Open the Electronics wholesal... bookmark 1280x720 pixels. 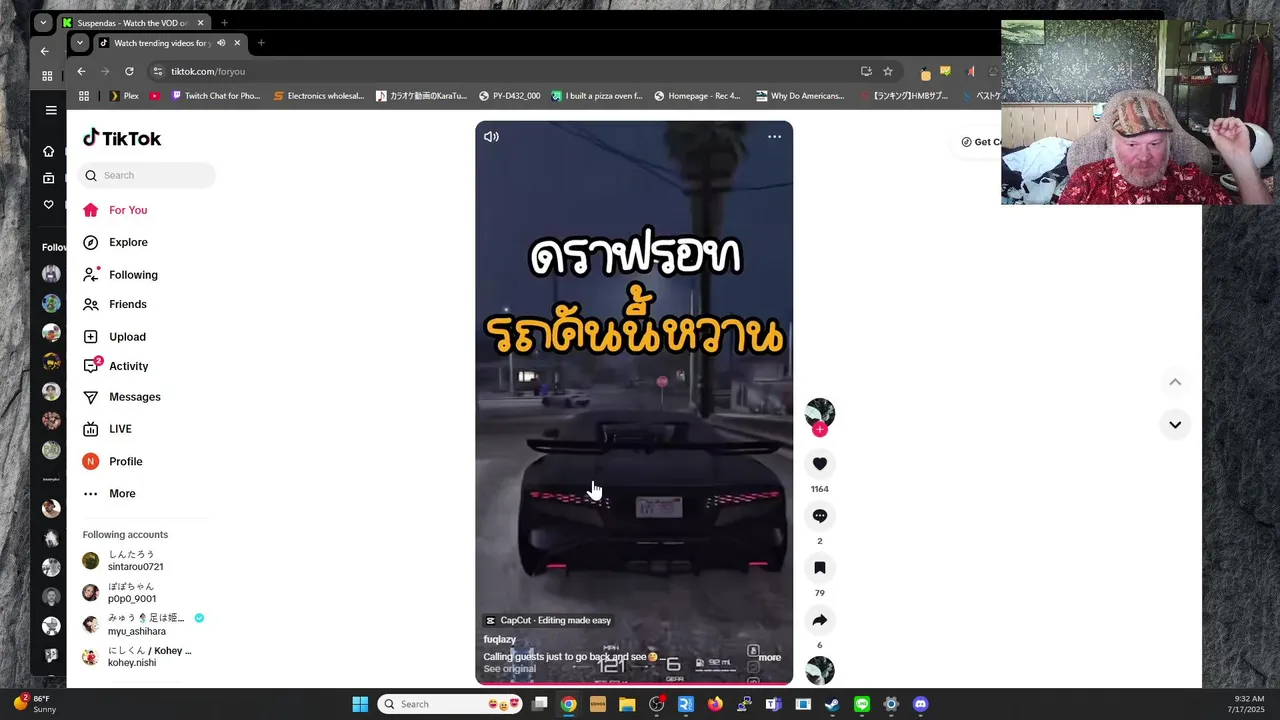tap(319, 96)
